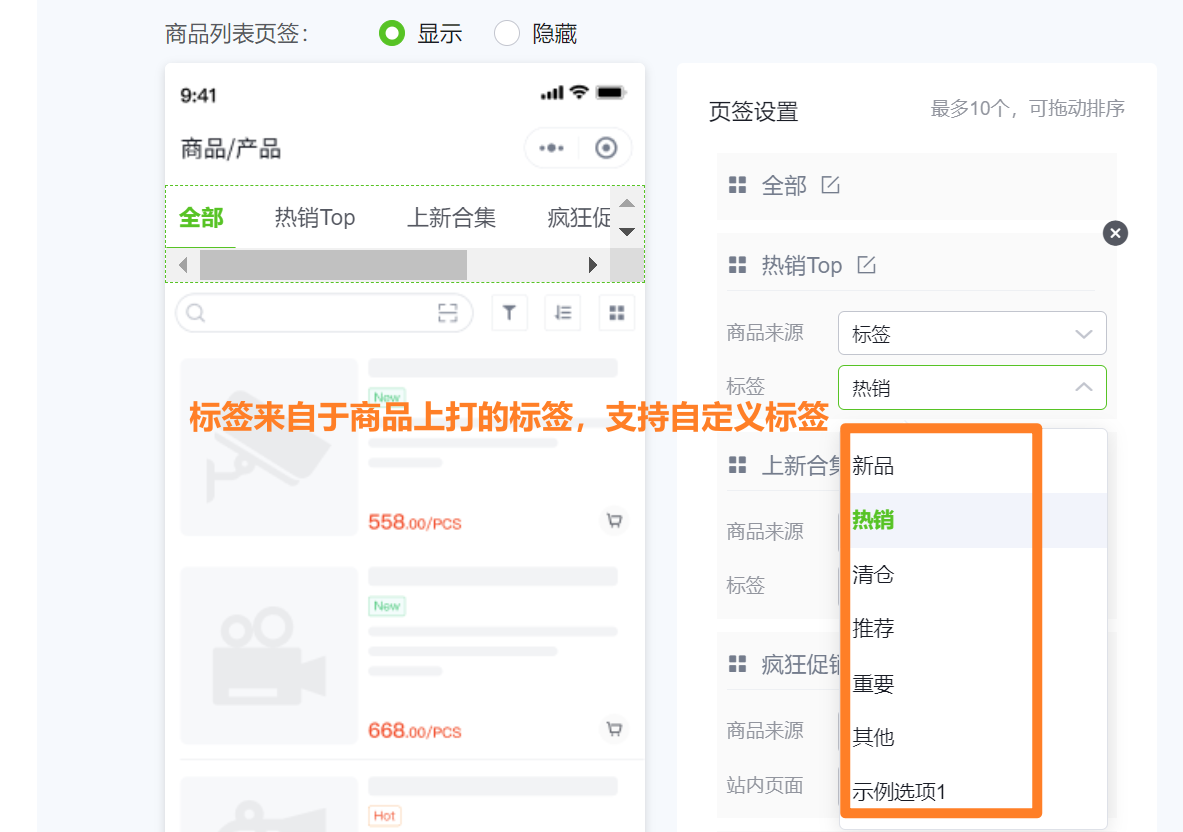Screen dimensions: 1183x832
Task: Open the mini-program more menu dots
Action: pyautogui.click(x=552, y=148)
